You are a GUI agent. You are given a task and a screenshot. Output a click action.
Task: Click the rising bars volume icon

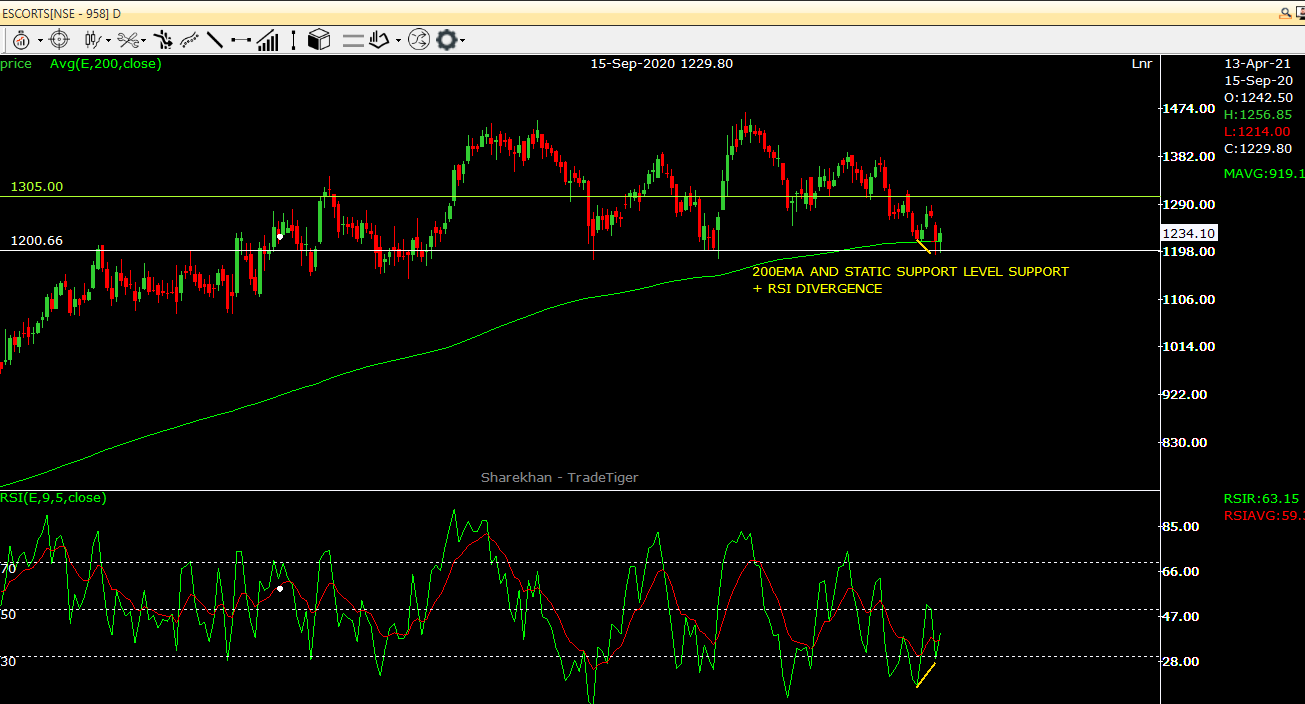tap(268, 40)
